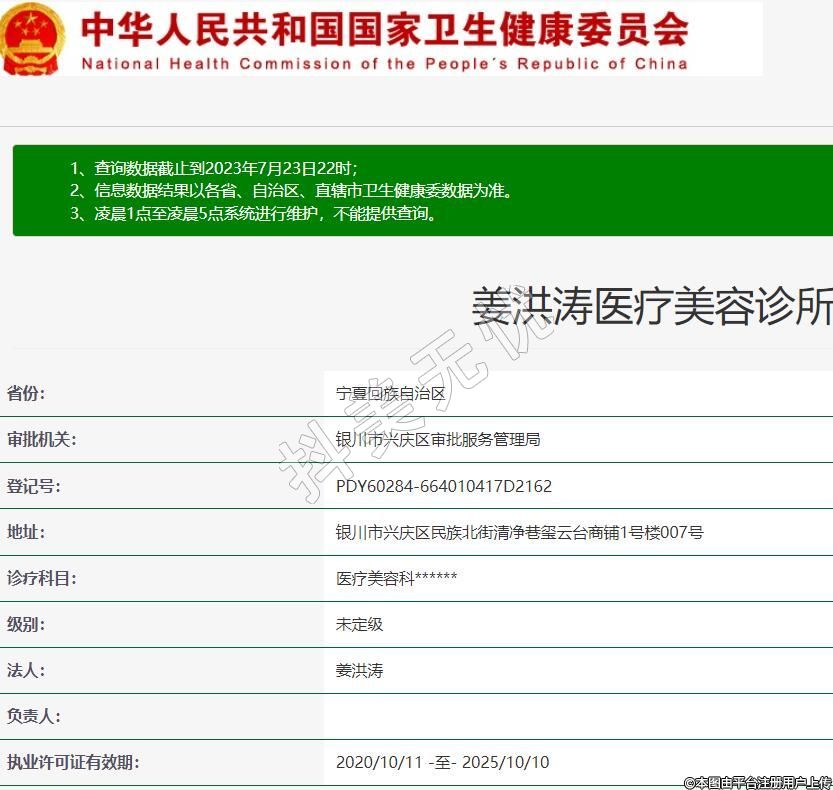Click the clinic heading 姜洪涛医疗美容诊所

[651, 307]
